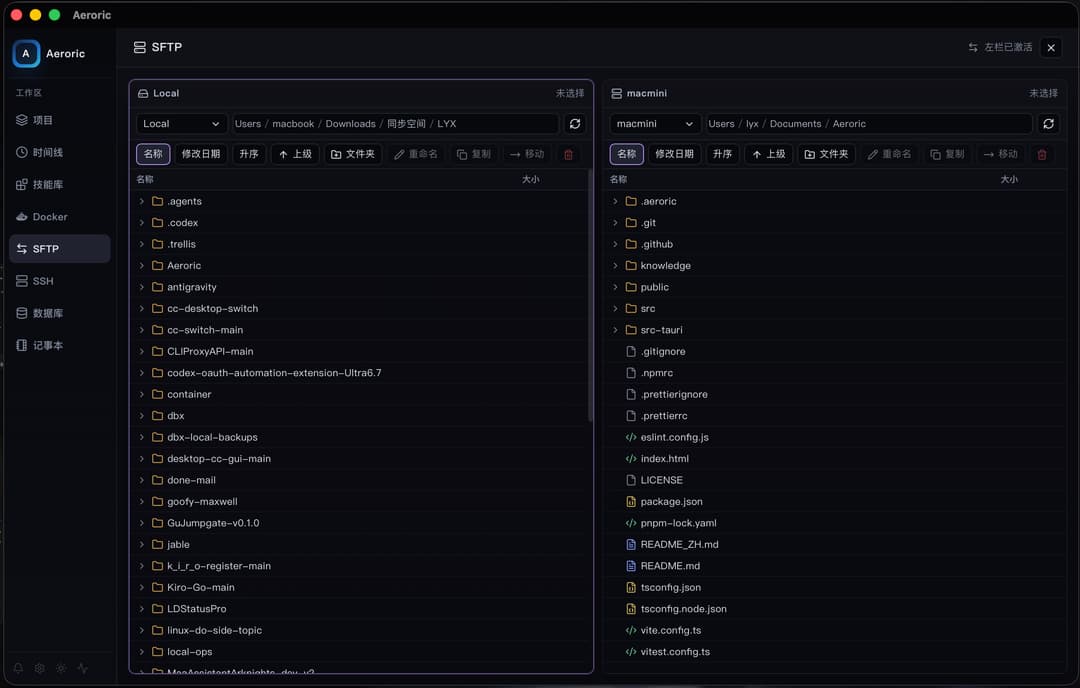Sort macmini pane by 名称
This screenshot has width=1080, height=688.
626,154
